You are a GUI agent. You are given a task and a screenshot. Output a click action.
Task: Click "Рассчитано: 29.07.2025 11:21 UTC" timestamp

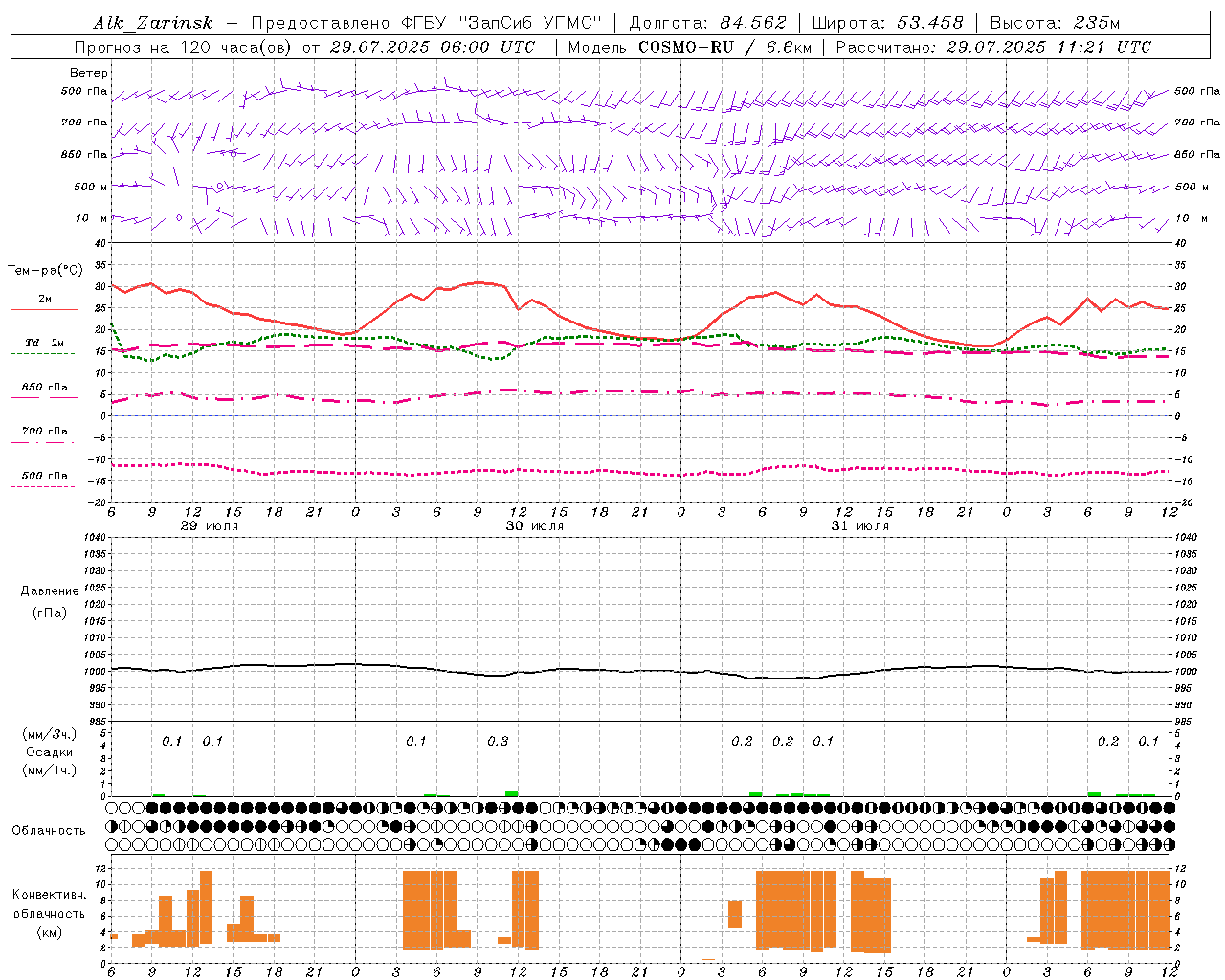tap(993, 47)
